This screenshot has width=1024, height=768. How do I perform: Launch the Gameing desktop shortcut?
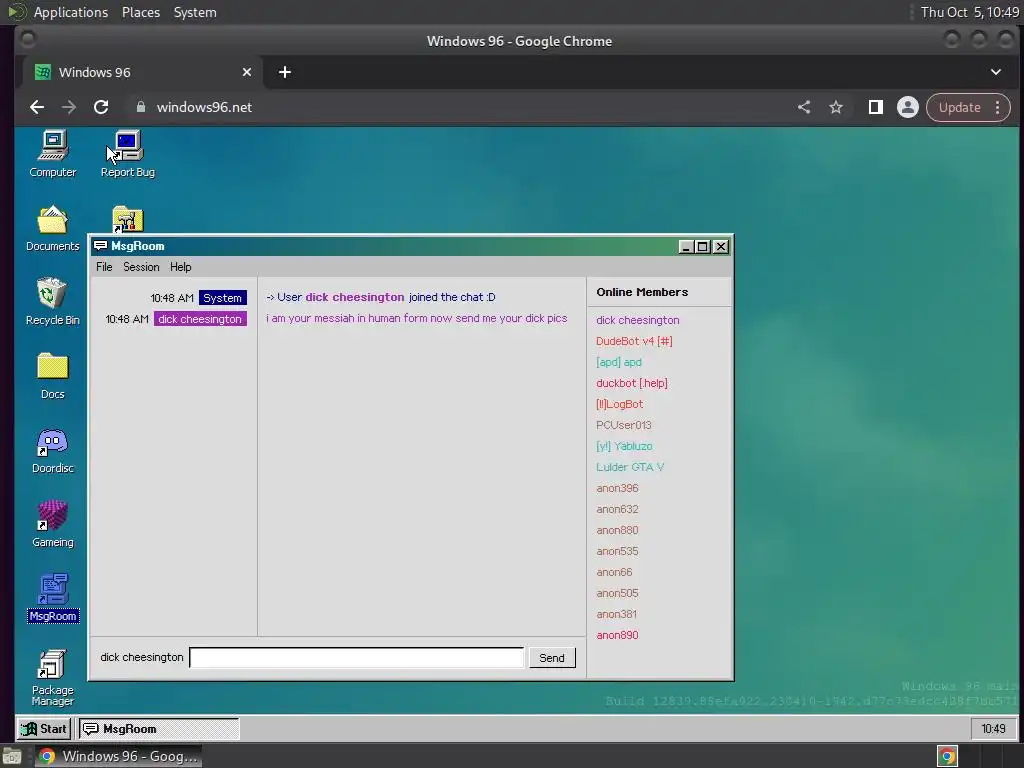click(52, 524)
